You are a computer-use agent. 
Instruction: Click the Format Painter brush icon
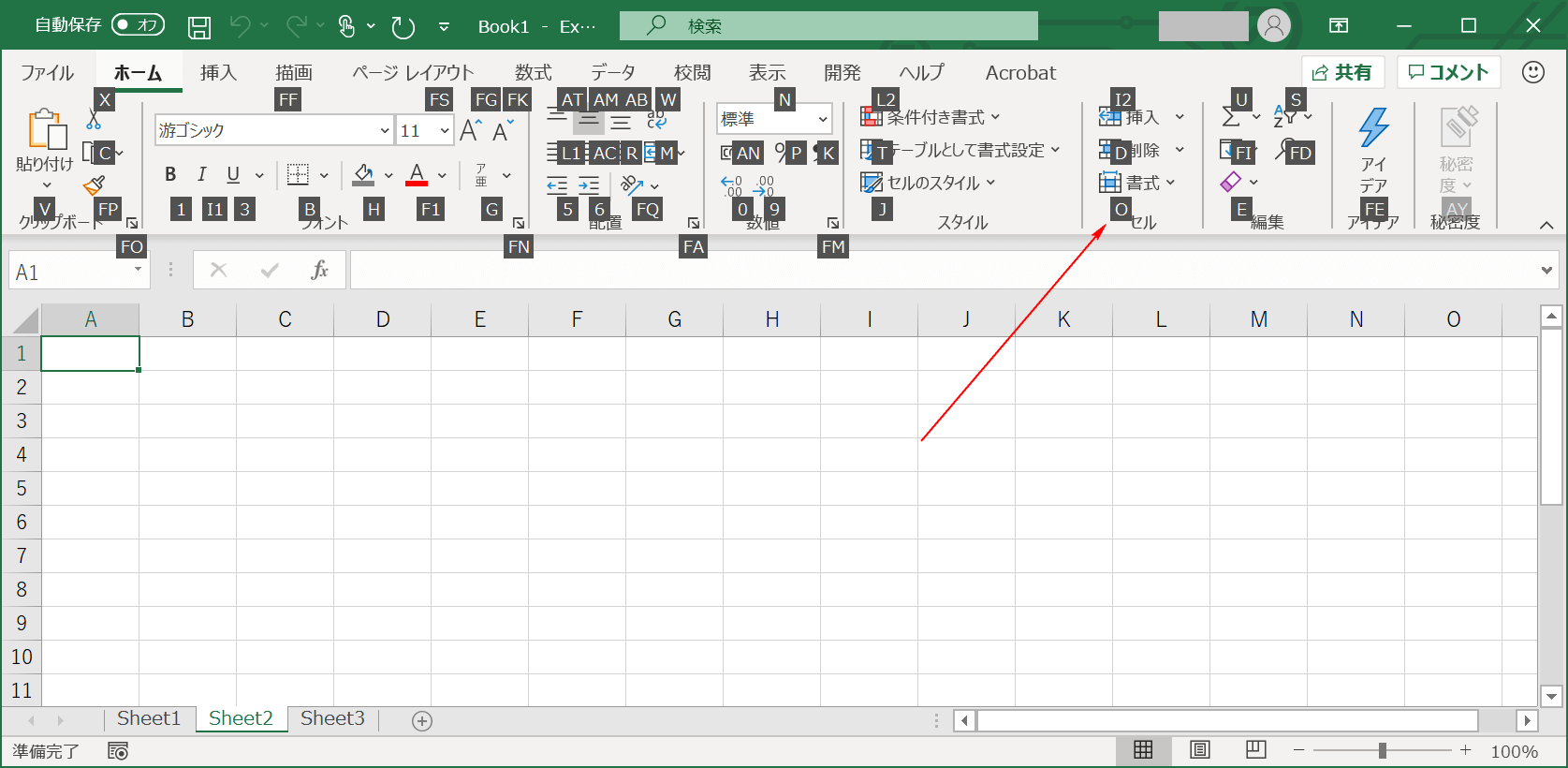coord(94,185)
